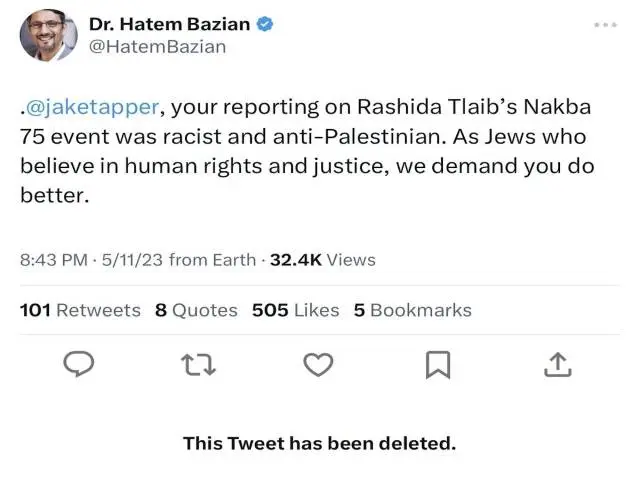Click the reply speech bubble icon
This screenshot has height=480, width=640.
click(x=79, y=365)
